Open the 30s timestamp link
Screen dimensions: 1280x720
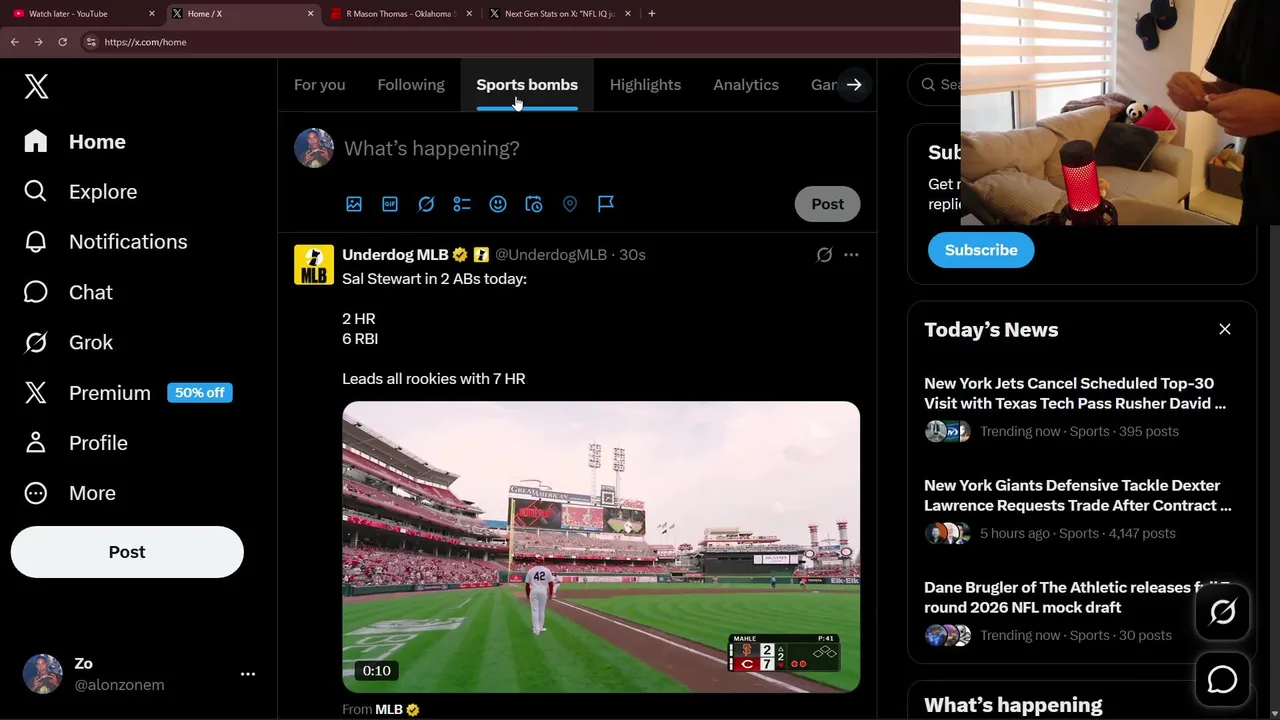pos(632,255)
